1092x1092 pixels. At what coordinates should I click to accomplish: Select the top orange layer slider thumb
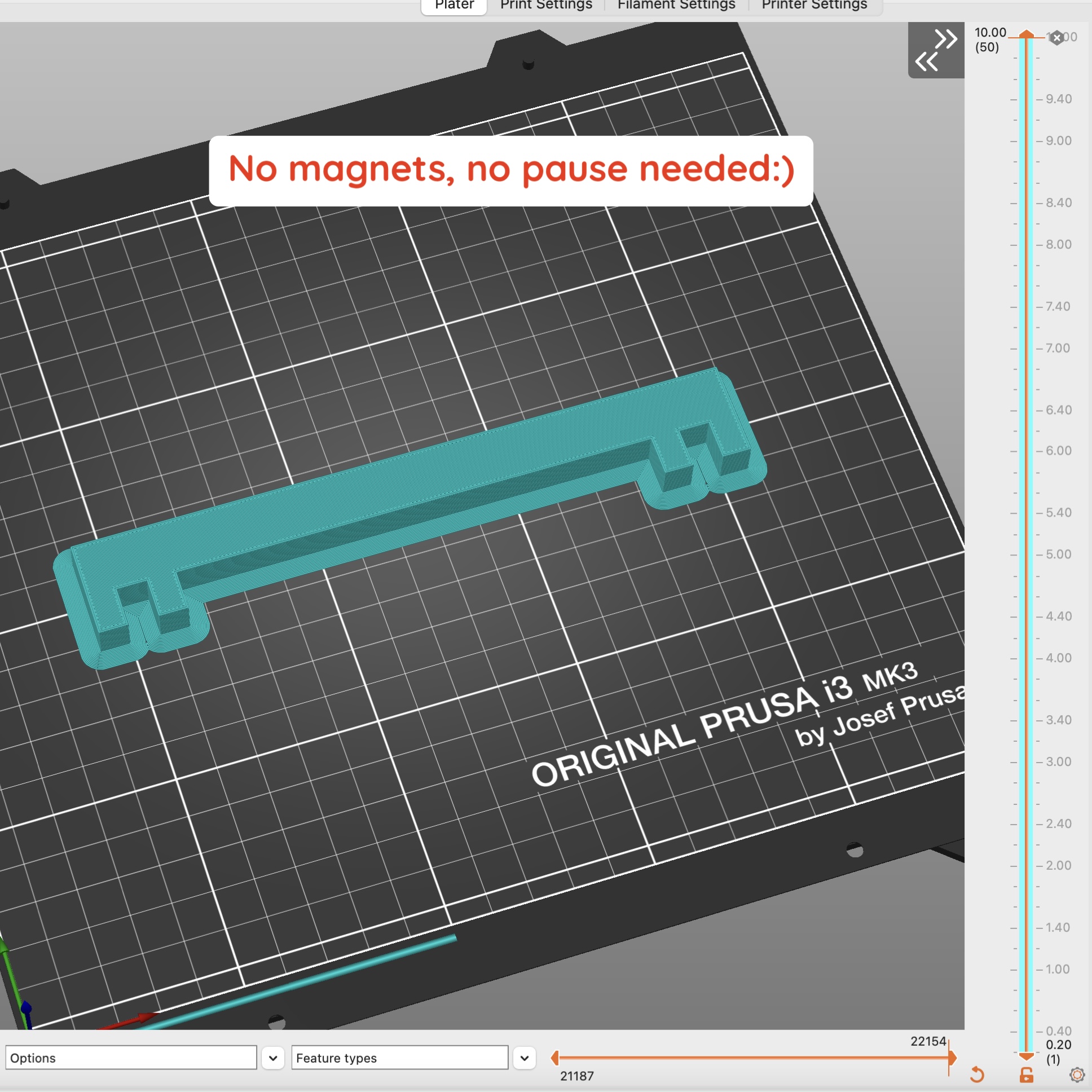tap(1027, 35)
